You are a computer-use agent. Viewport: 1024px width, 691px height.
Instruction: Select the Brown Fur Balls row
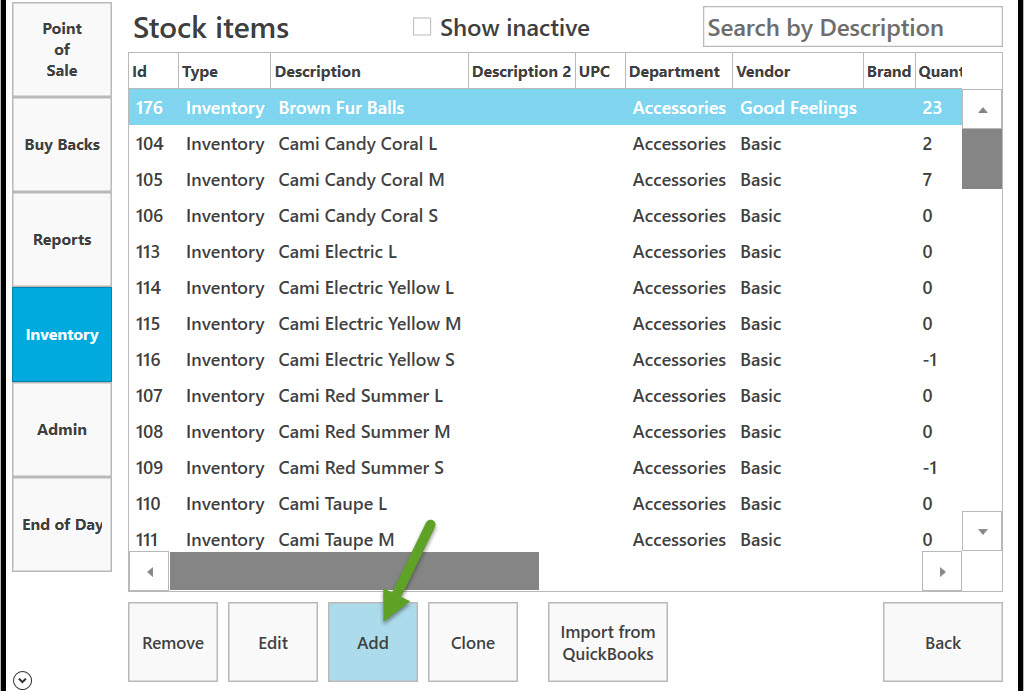point(545,107)
